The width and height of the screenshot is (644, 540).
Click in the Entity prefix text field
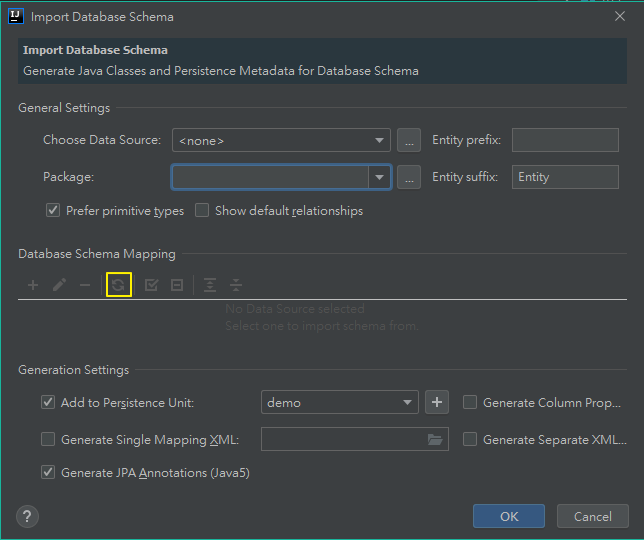click(565, 140)
